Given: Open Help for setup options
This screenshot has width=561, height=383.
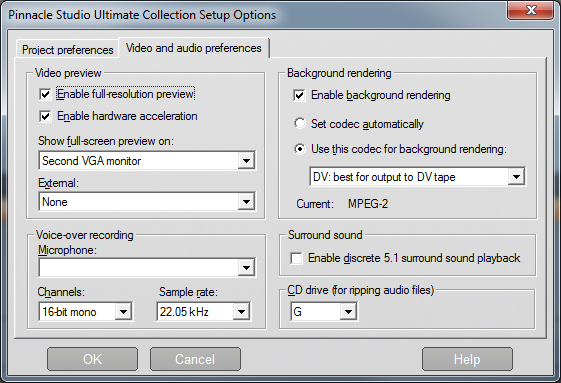Looking at the screenshot, I should [x=467, y=359].
